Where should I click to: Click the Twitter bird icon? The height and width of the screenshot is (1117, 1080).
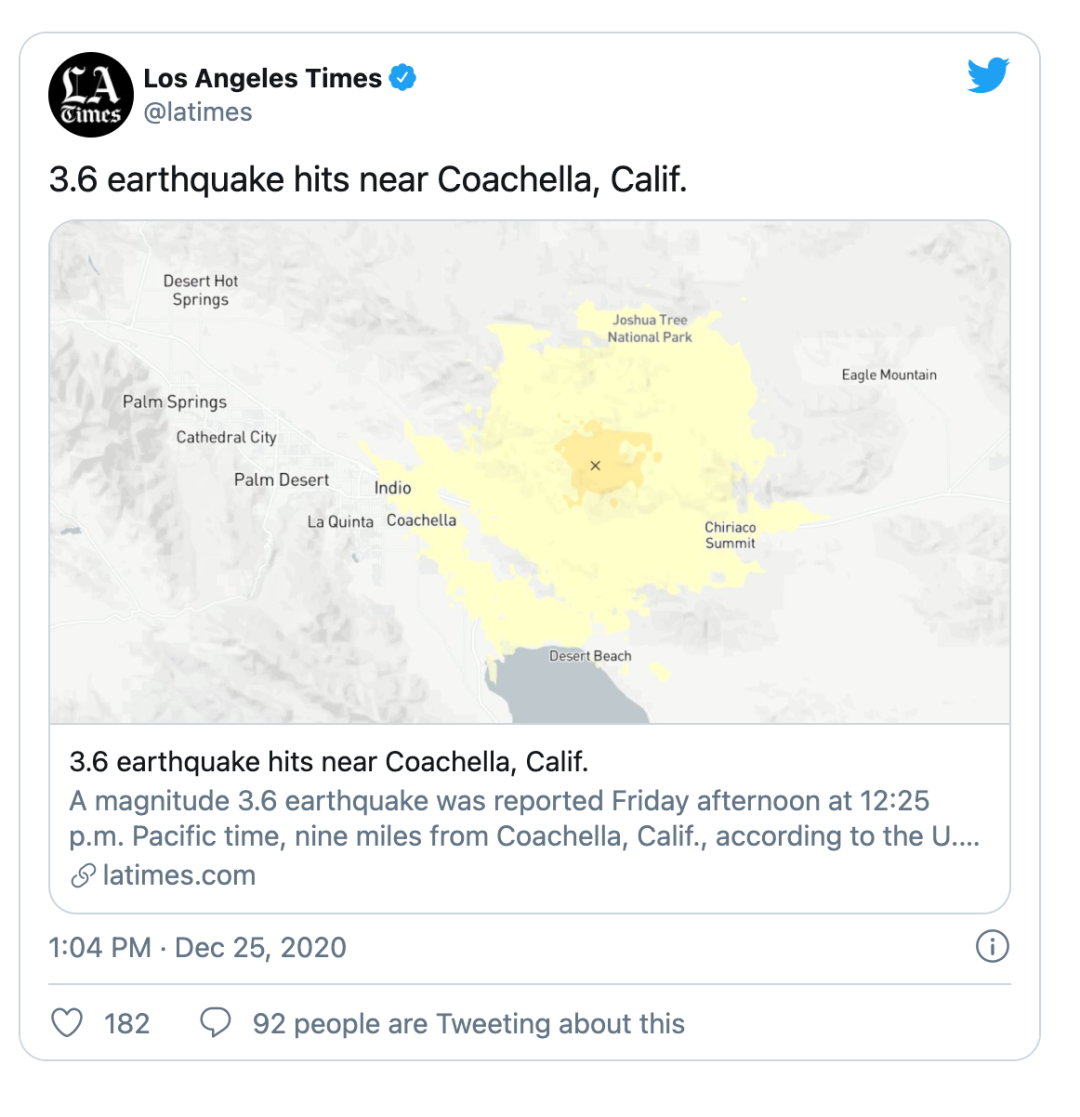tap(989, 73)
